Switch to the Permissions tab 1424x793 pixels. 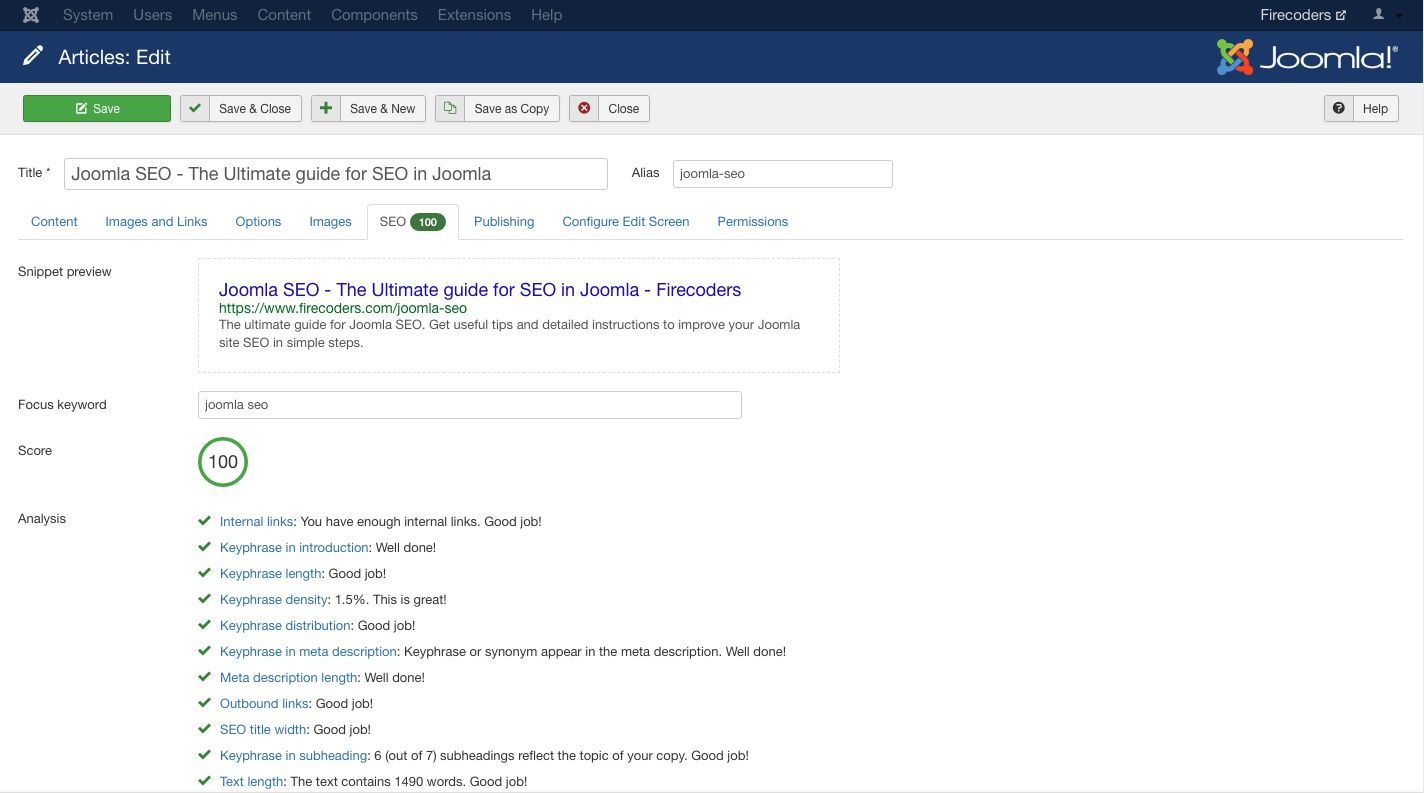753,221
